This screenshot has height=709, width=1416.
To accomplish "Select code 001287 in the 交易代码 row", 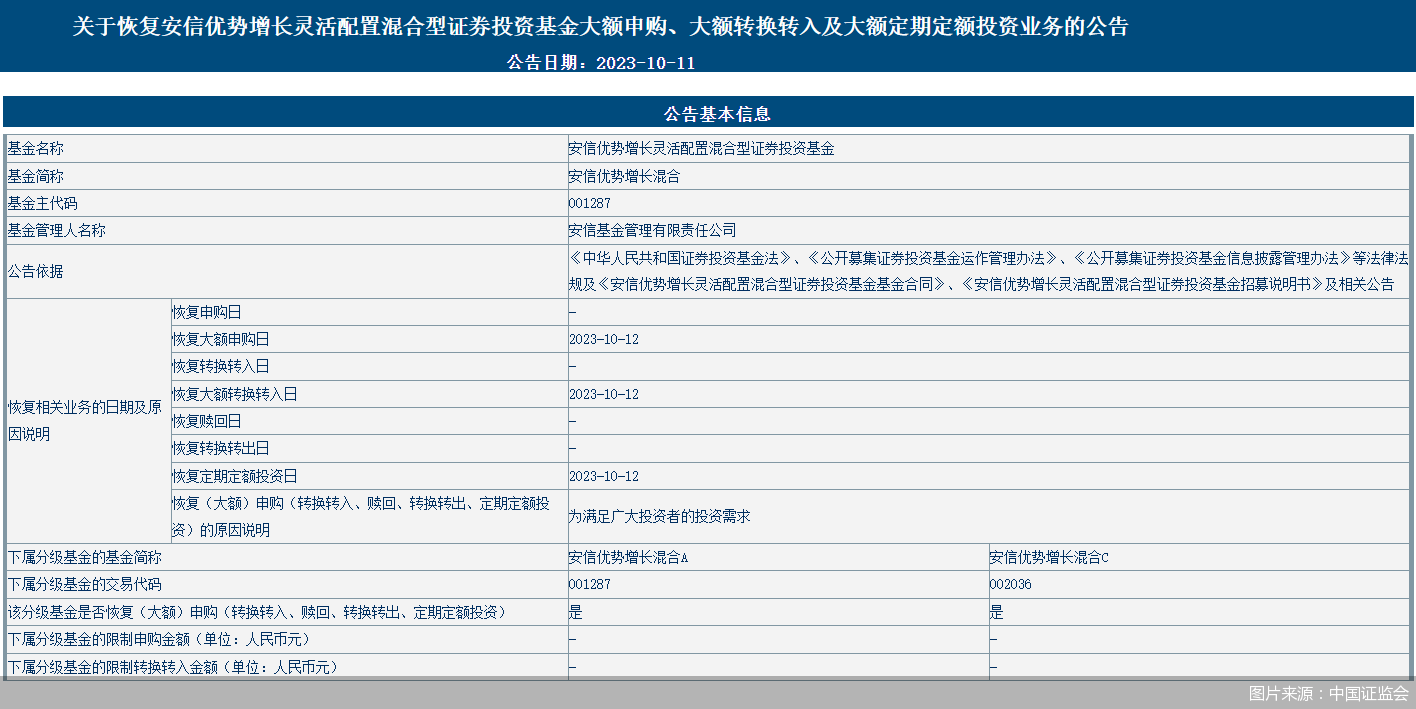I will pyautogui.click(x=590, y=584).
